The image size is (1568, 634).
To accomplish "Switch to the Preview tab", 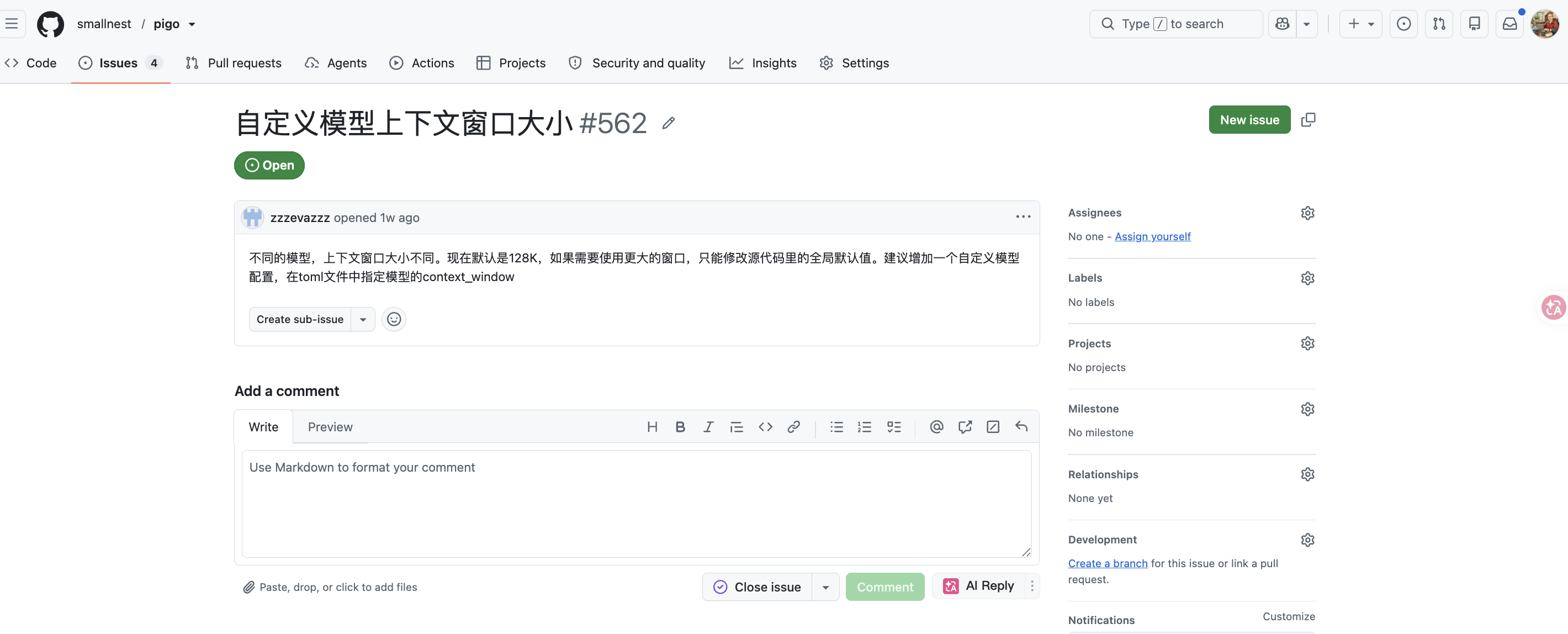I will point(330,427).
